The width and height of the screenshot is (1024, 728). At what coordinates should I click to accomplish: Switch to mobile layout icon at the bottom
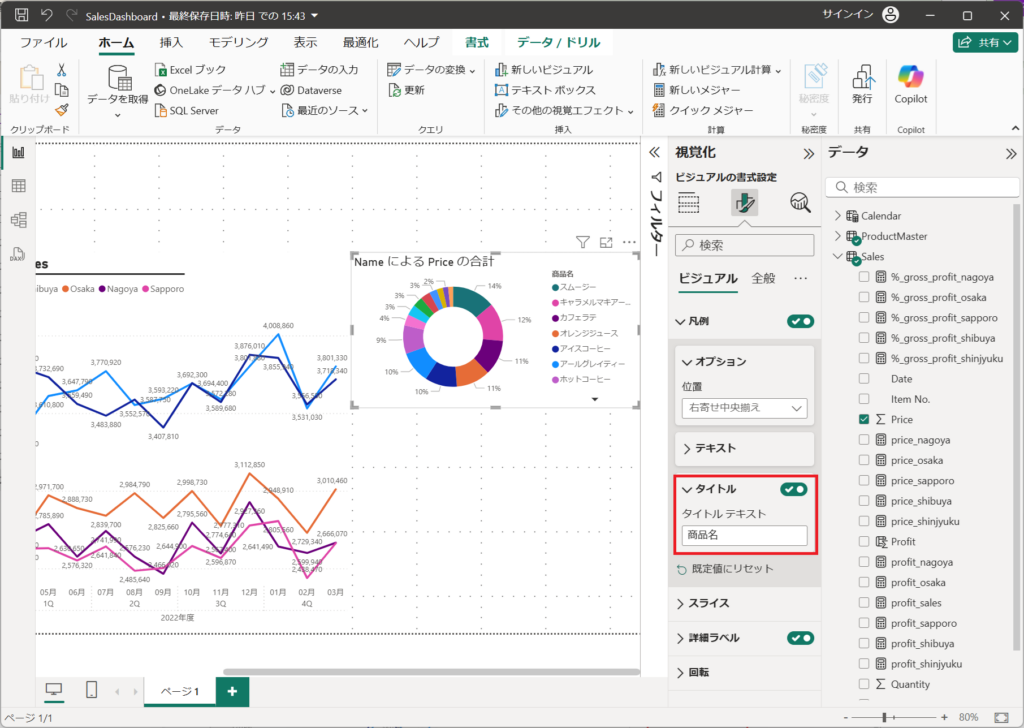91,690
